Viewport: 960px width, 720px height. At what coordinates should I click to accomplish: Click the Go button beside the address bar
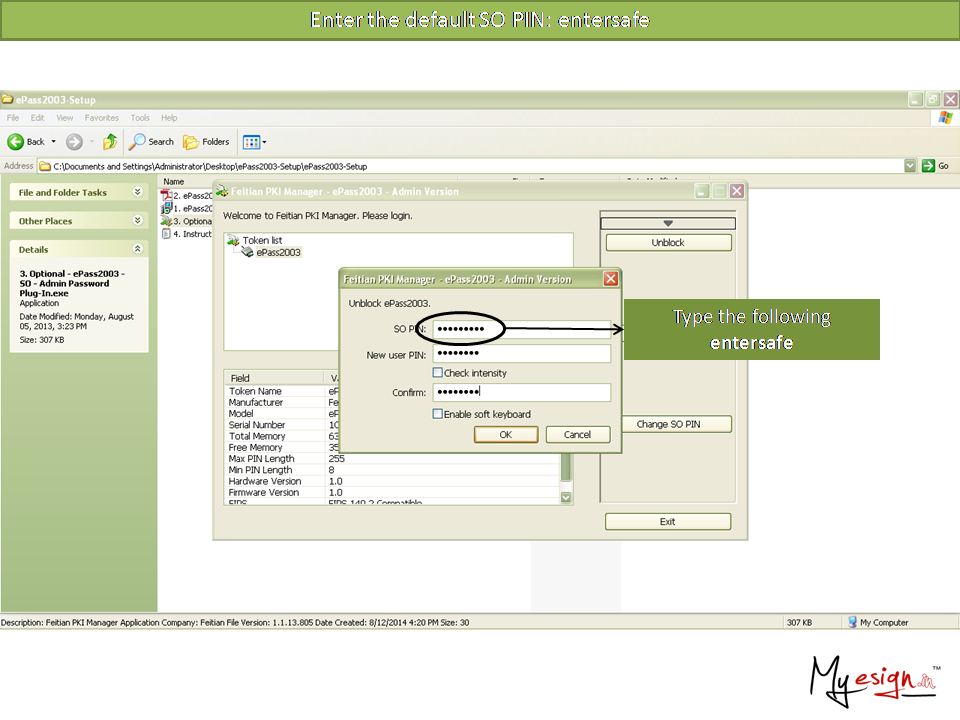coord(936,166)
